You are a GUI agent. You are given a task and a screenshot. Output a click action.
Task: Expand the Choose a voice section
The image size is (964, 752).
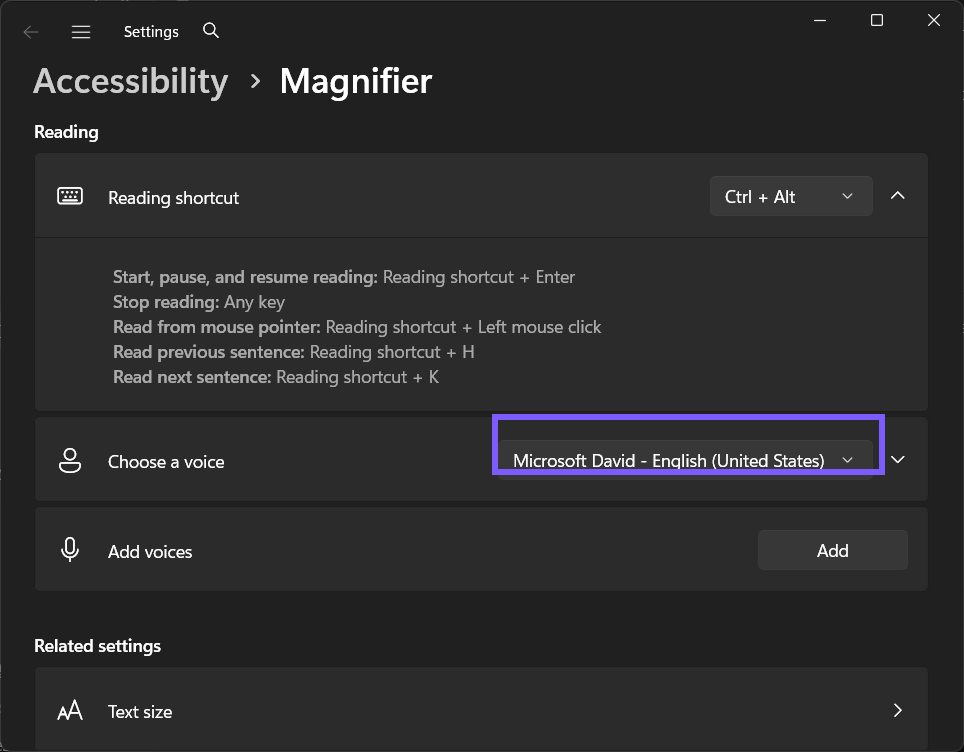[898, 459]
